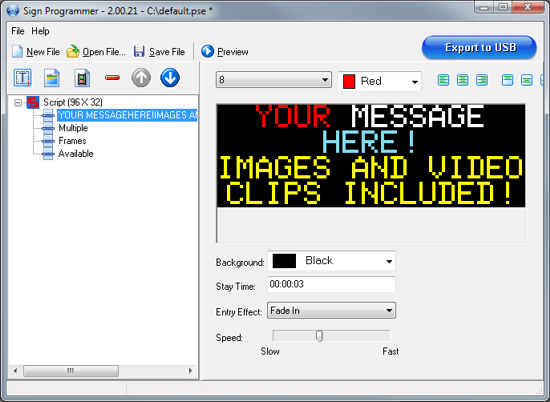Click the Open File folder icon
The width and height of the screenshot is (550, 402).
tap(73, 52)
